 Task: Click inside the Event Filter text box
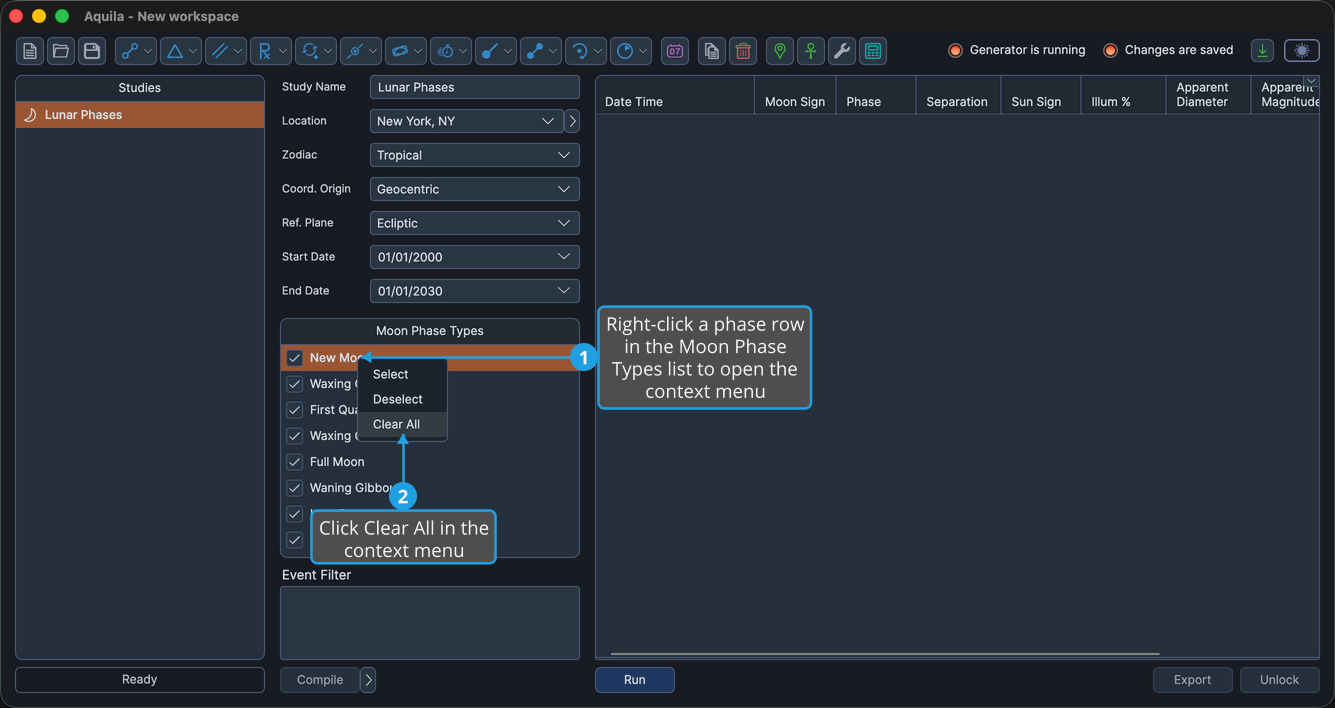pyautogui.click(x=430, y=623)
